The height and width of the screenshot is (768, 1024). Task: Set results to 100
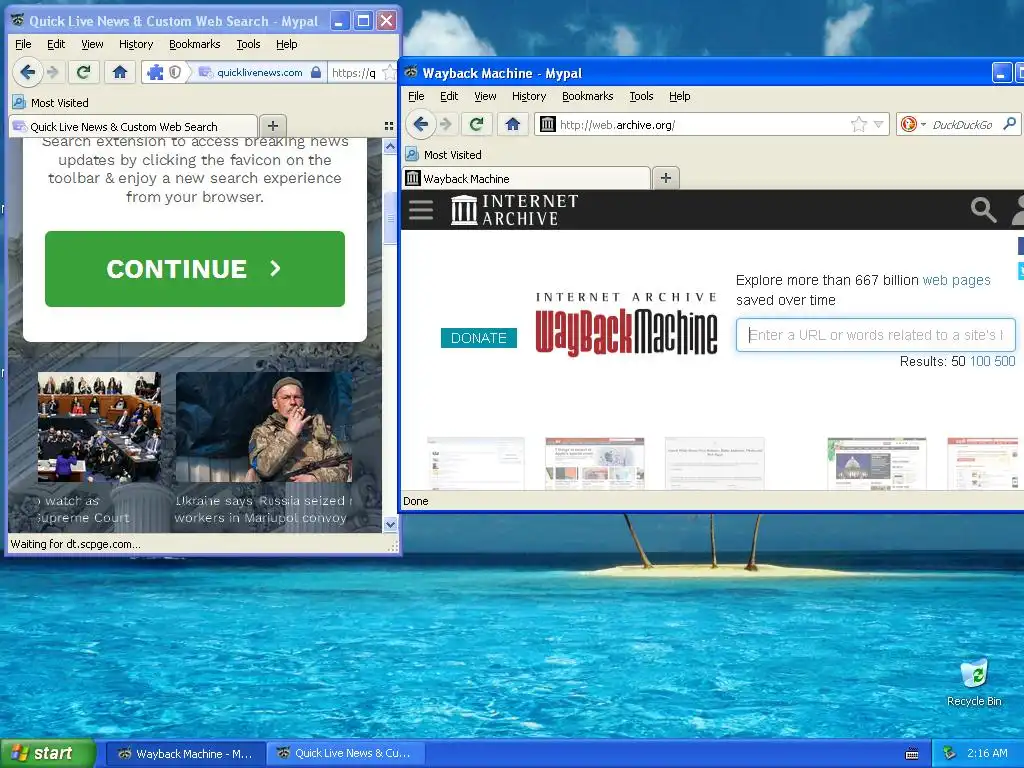[x=980, y=361]
